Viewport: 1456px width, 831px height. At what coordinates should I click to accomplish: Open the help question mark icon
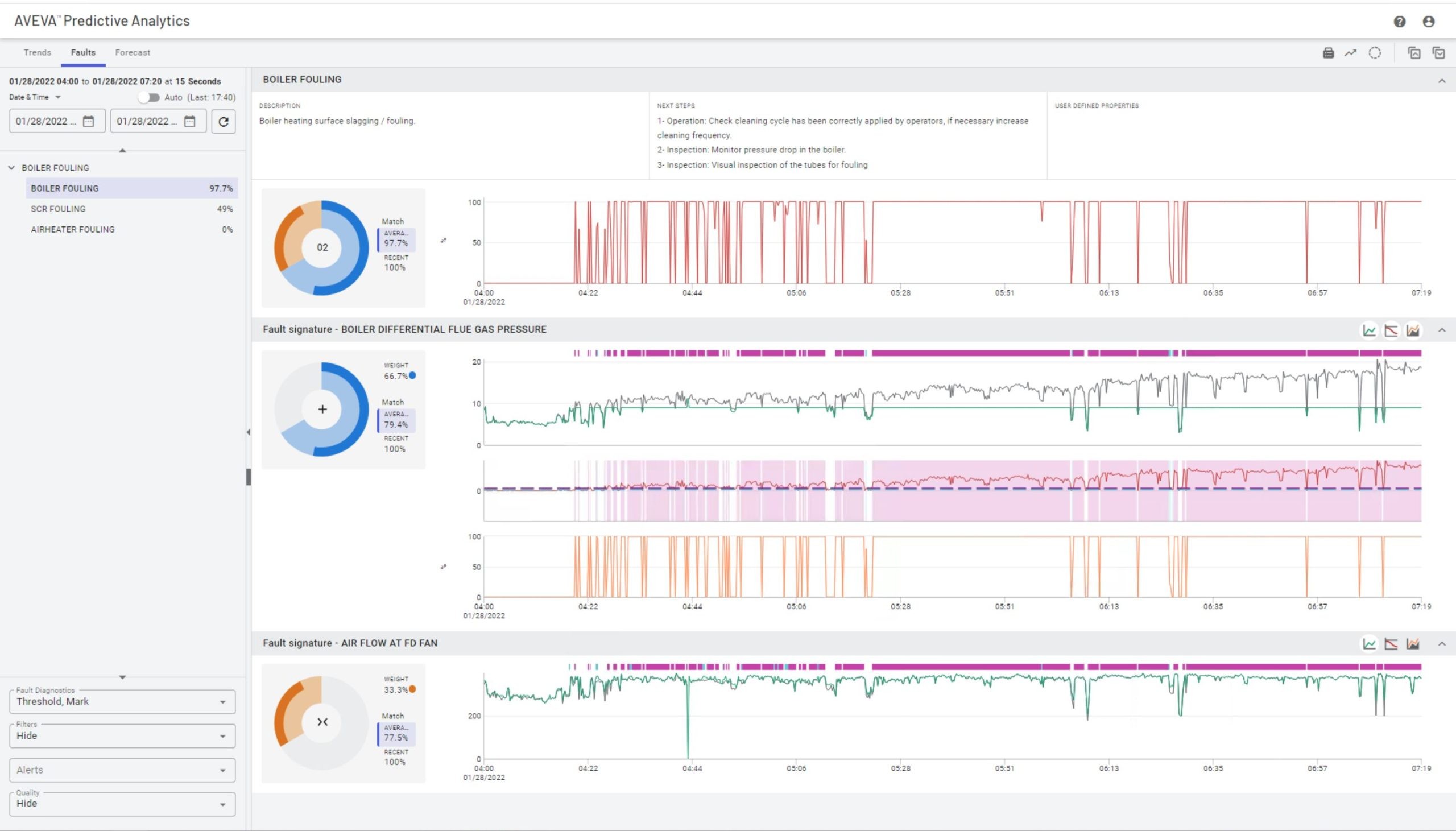[1400, 22]
